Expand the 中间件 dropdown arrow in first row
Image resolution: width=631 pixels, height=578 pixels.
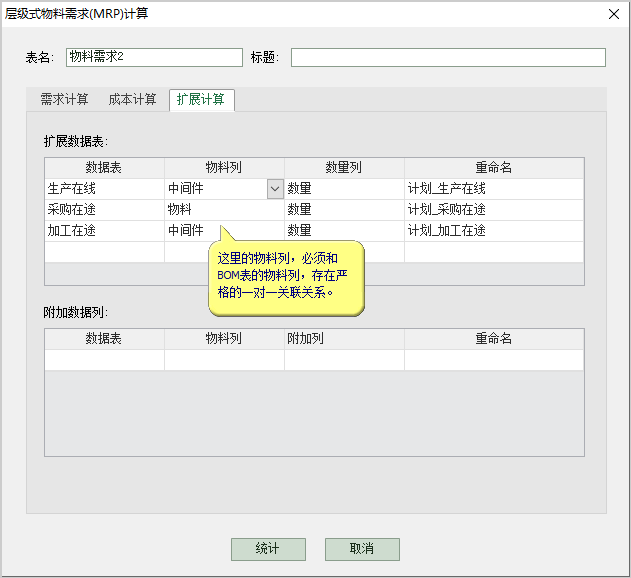click(274, 188)
